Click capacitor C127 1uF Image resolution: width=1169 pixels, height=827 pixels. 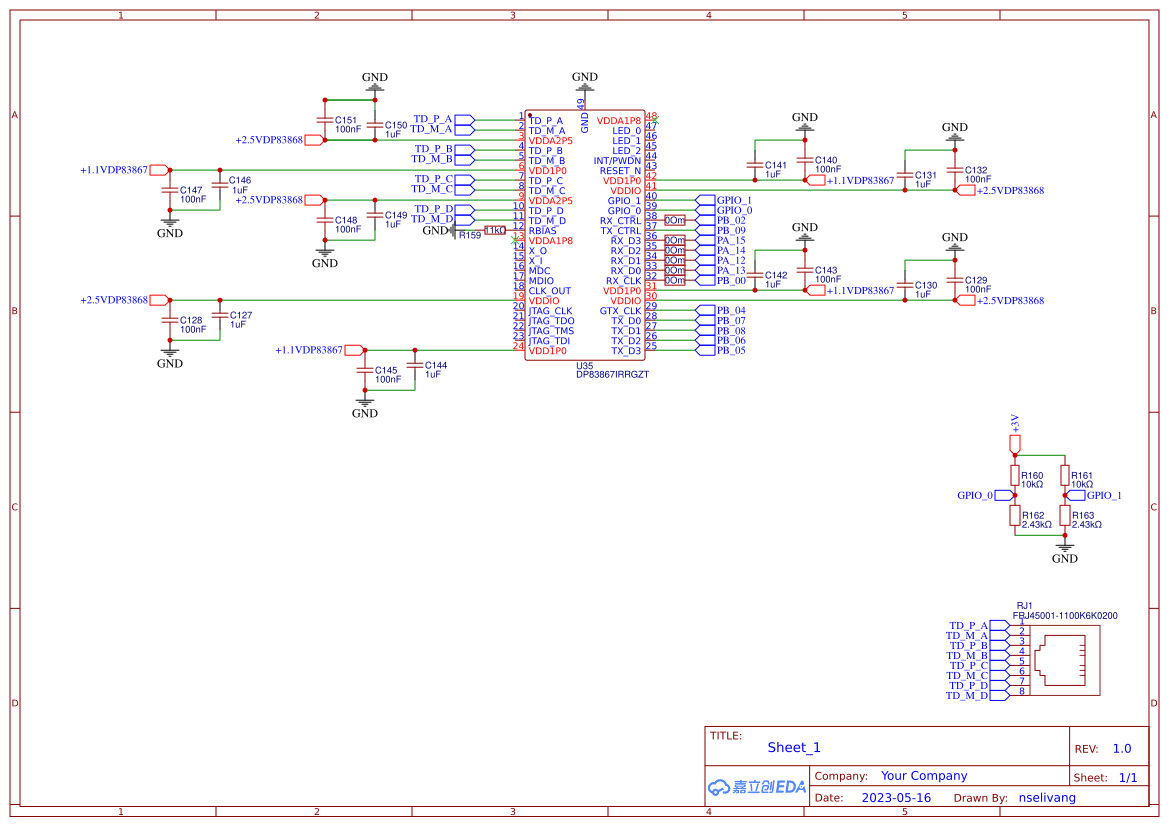[220, 315]
